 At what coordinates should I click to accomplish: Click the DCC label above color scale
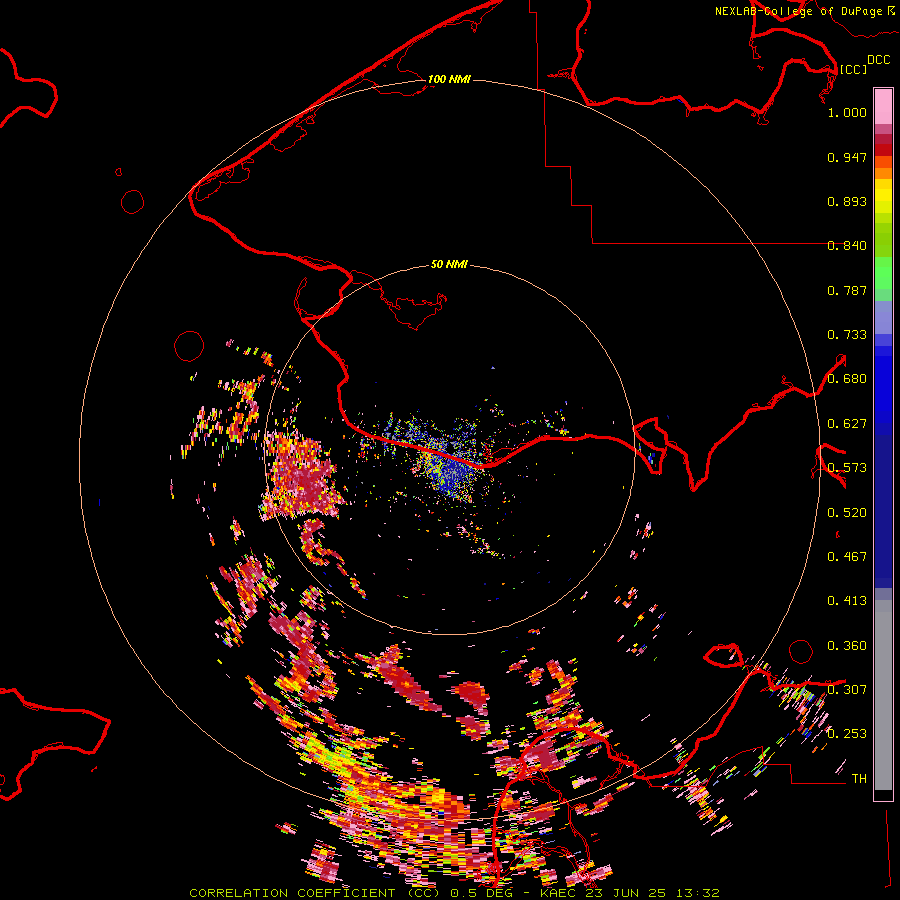click(878, 60)
